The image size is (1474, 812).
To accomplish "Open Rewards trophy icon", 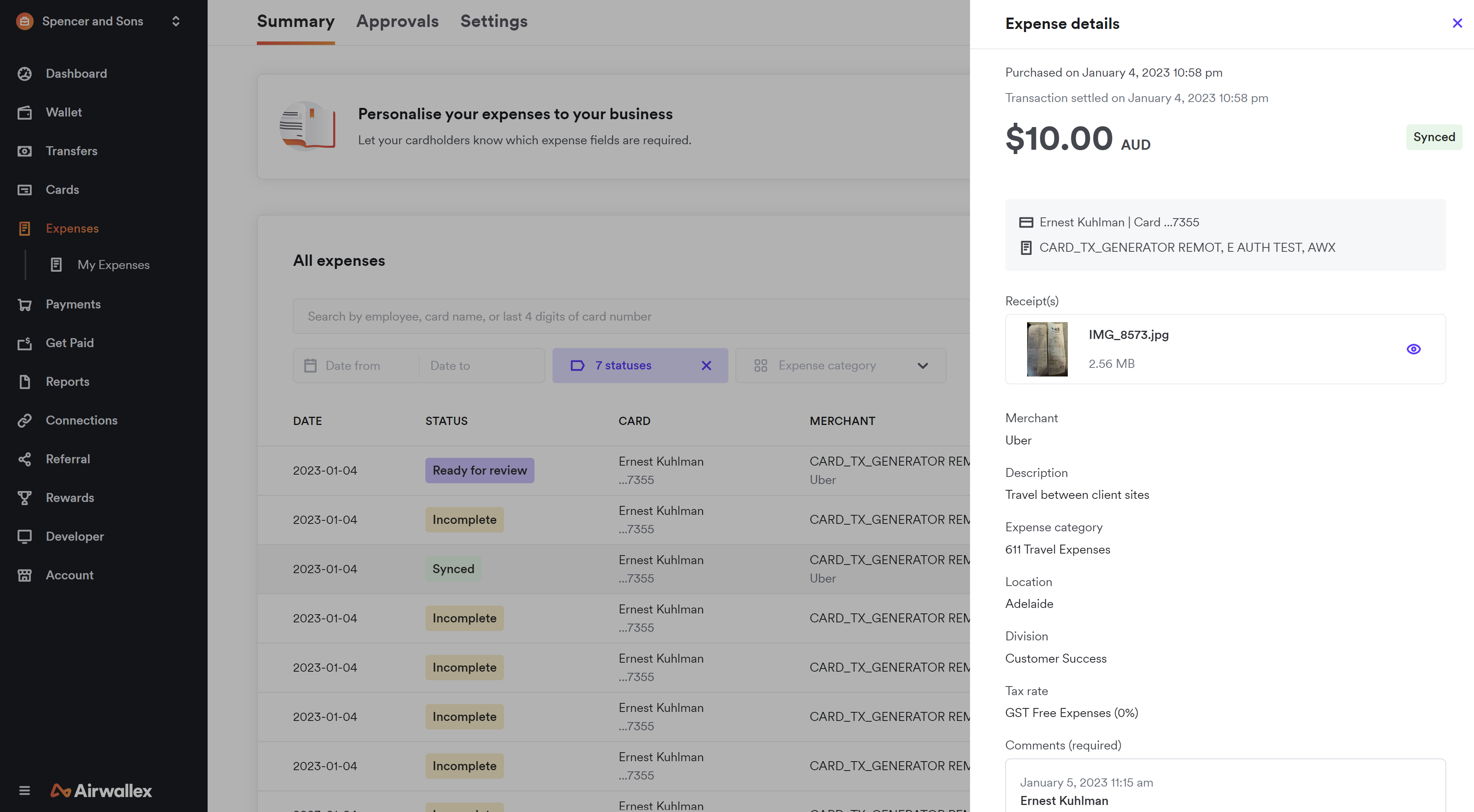I will coord(25,498).
